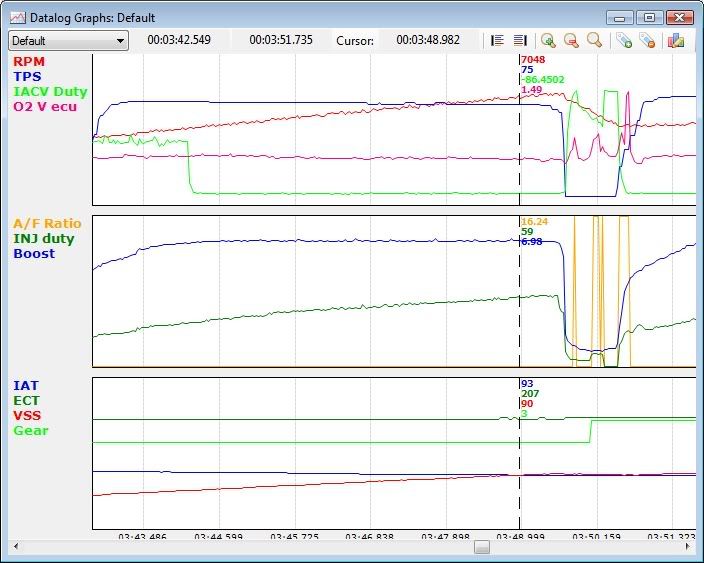The height and width of the screenshot is (563, 704).
Task: Click the horizontal scrollbar thumb
Action: click(482, 547)
